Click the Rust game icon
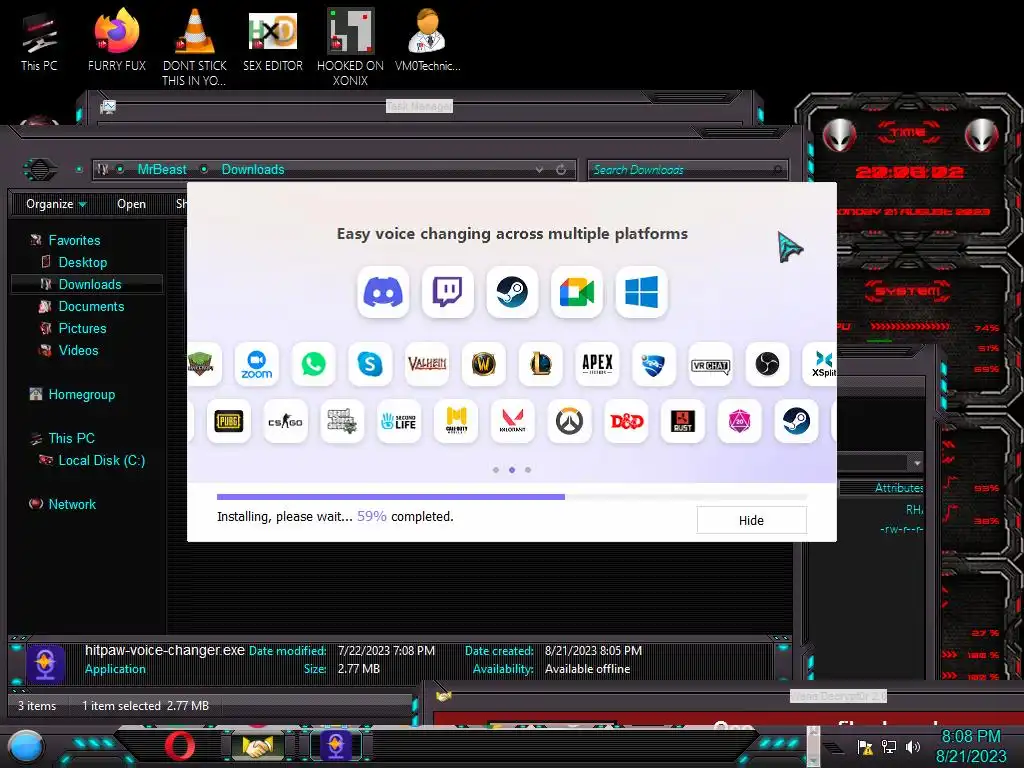Screen dimensions: 1024x768 (683, 421)
